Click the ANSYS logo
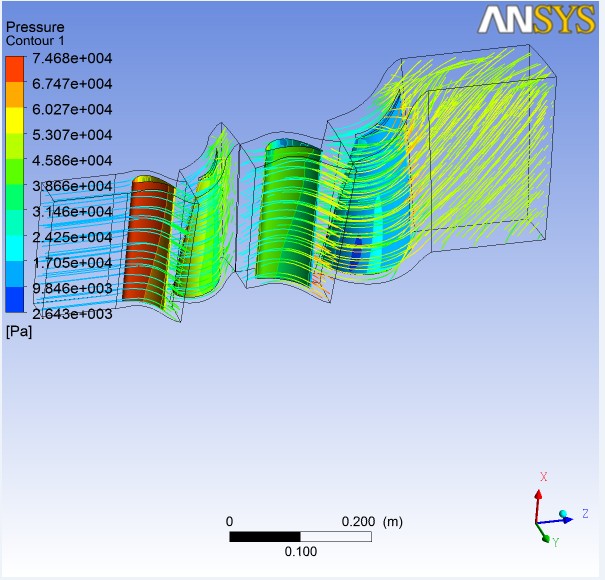Viewport: 605px width, 580px height. click(538, 20)
